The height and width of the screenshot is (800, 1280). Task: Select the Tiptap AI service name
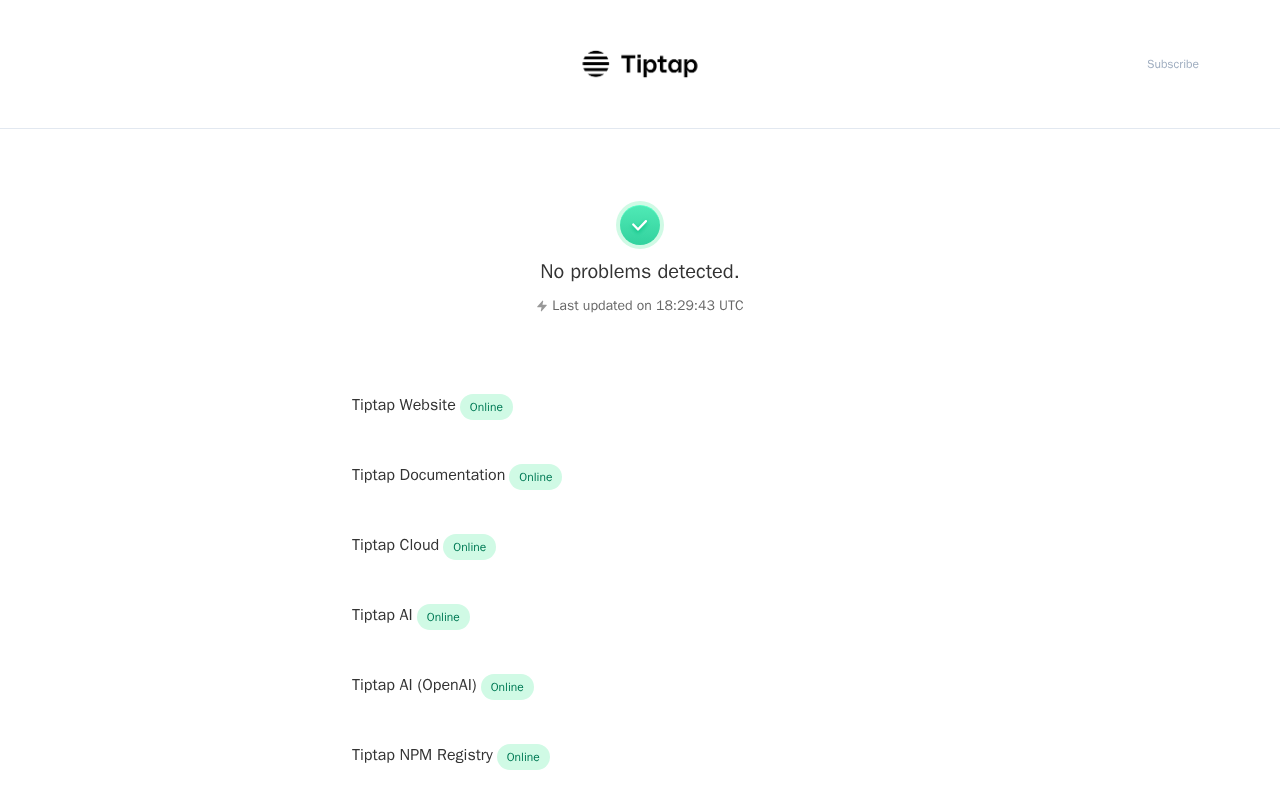click(382, 615)
